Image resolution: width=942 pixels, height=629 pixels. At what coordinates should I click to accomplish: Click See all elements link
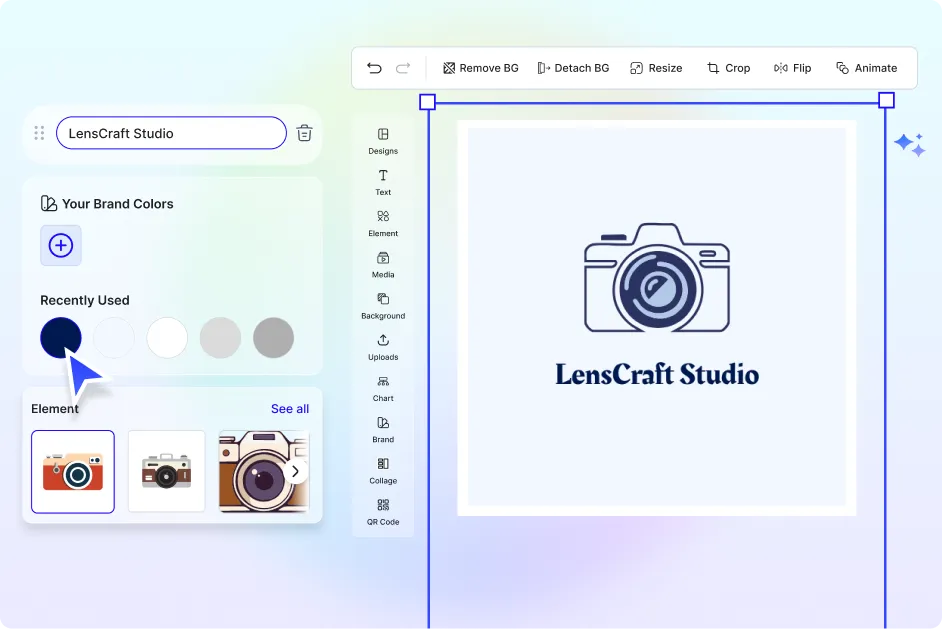[290, 409]
